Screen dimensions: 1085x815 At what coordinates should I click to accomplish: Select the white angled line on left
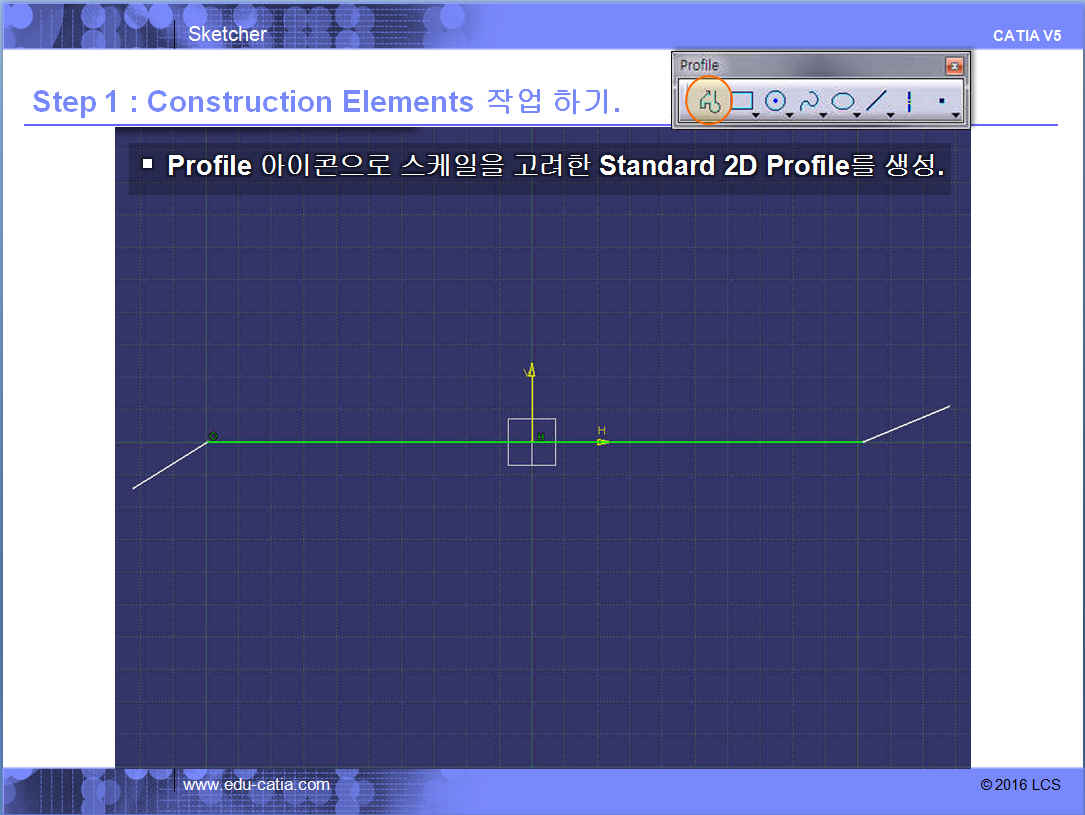[x=170, y=465]
